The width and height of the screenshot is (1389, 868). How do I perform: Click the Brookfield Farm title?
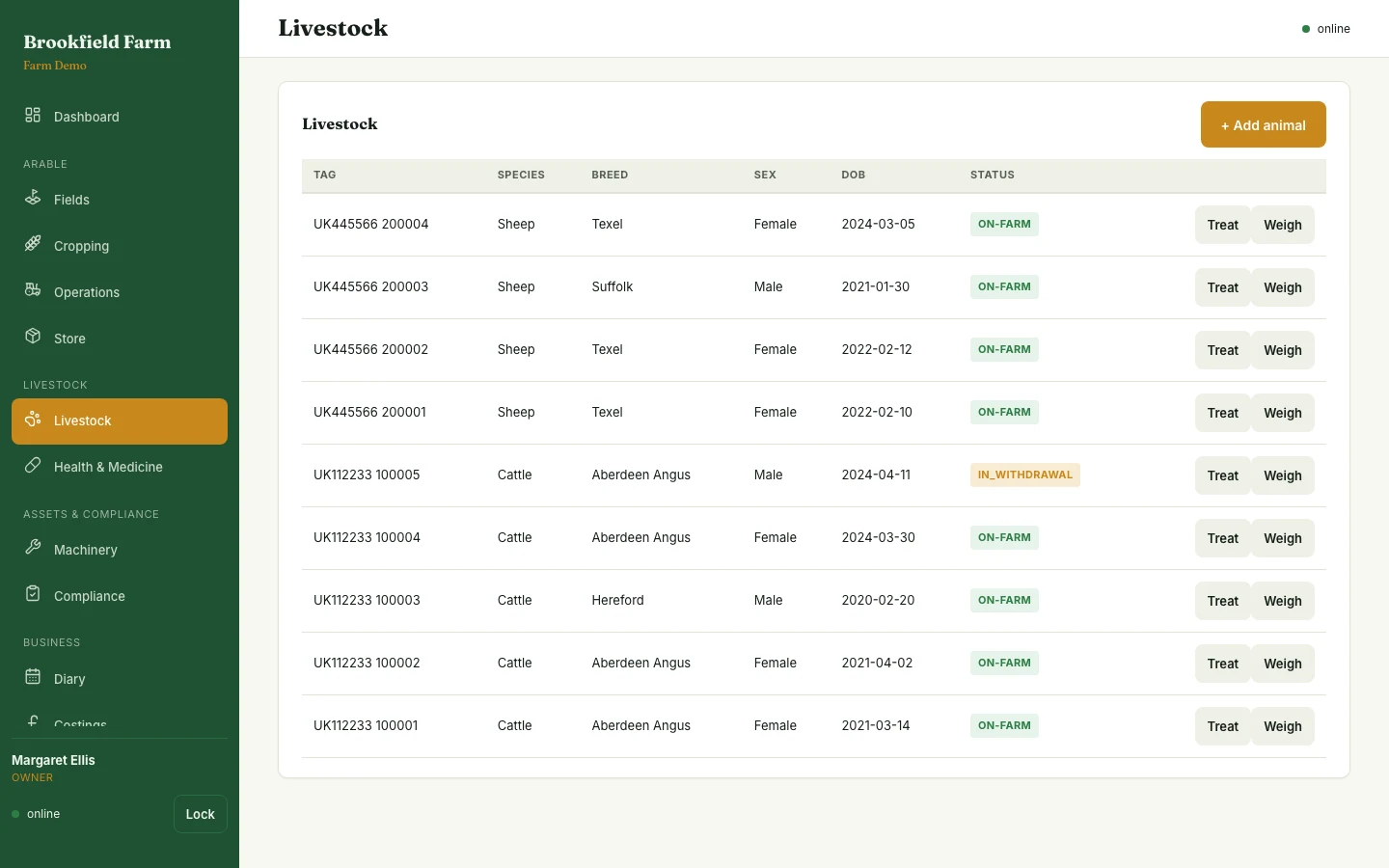97,41
